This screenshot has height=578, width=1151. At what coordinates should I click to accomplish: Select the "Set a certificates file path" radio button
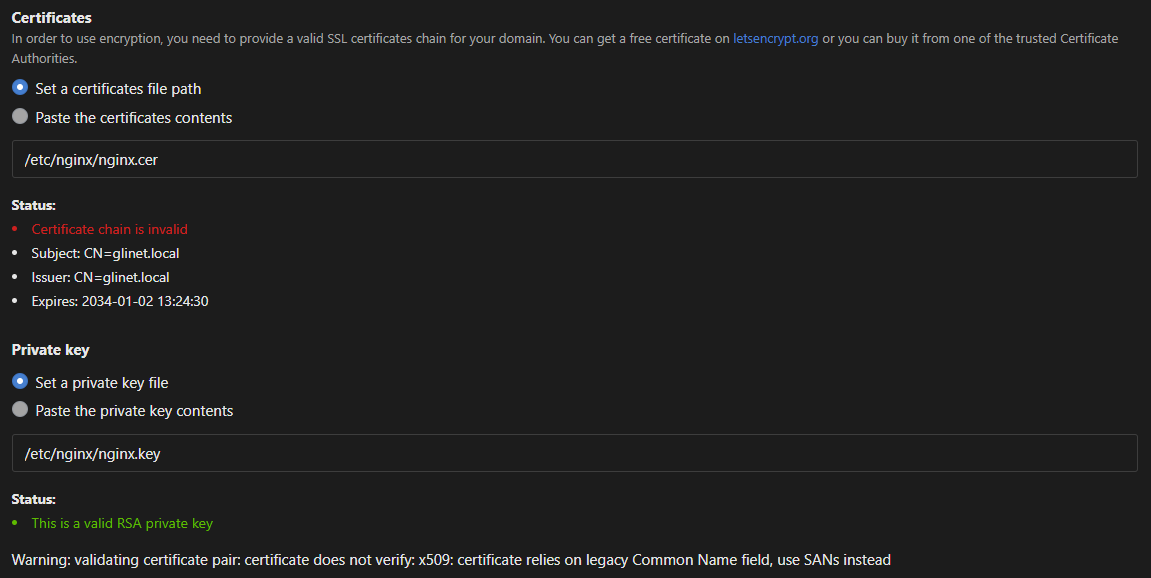coord(19,88)
